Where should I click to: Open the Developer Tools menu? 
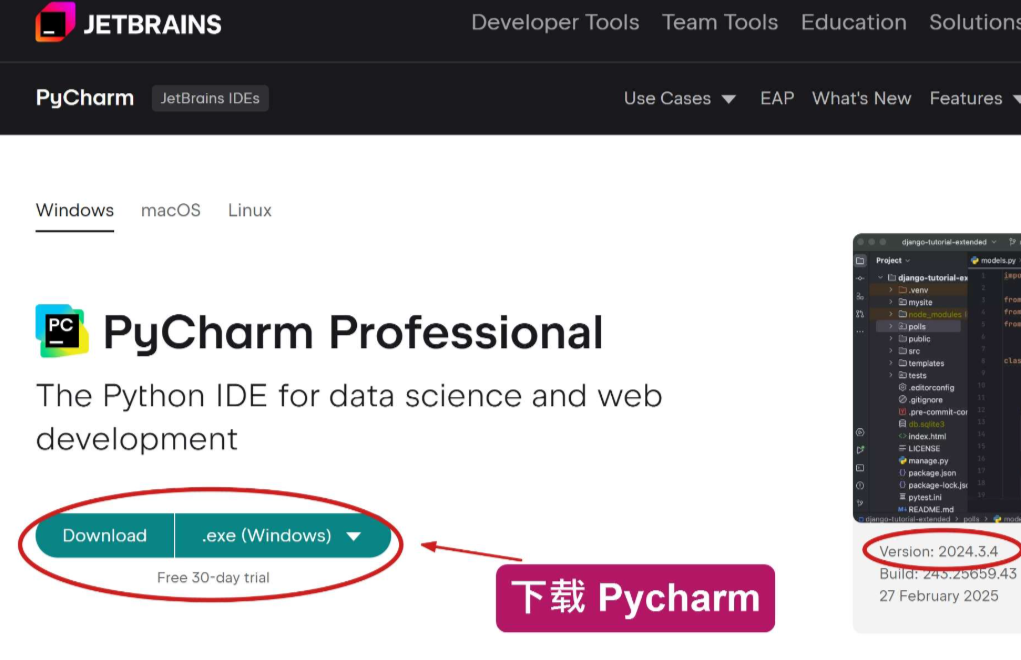(x=555, y=22)
